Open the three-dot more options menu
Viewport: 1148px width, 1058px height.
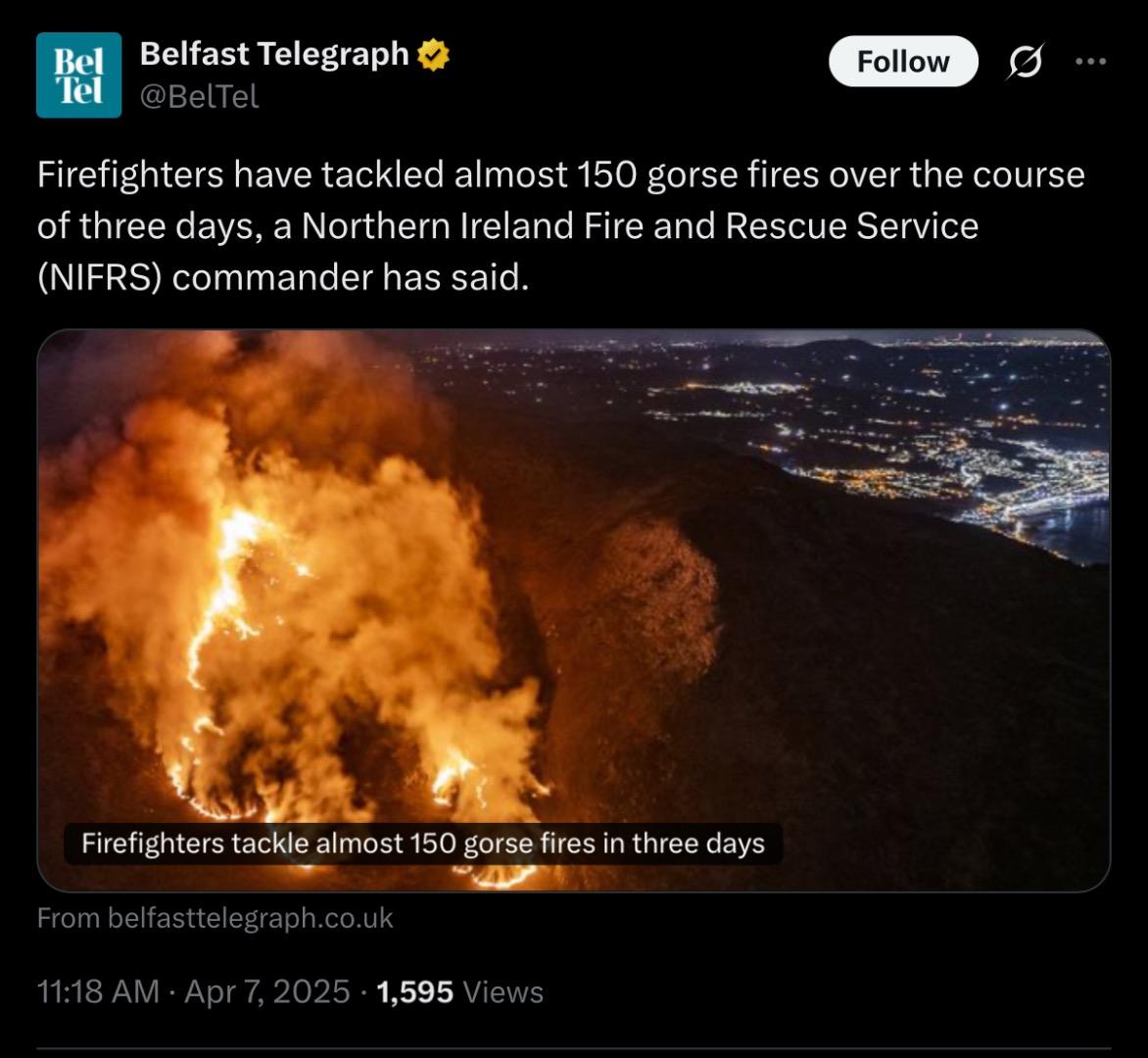coord(1091,62)
